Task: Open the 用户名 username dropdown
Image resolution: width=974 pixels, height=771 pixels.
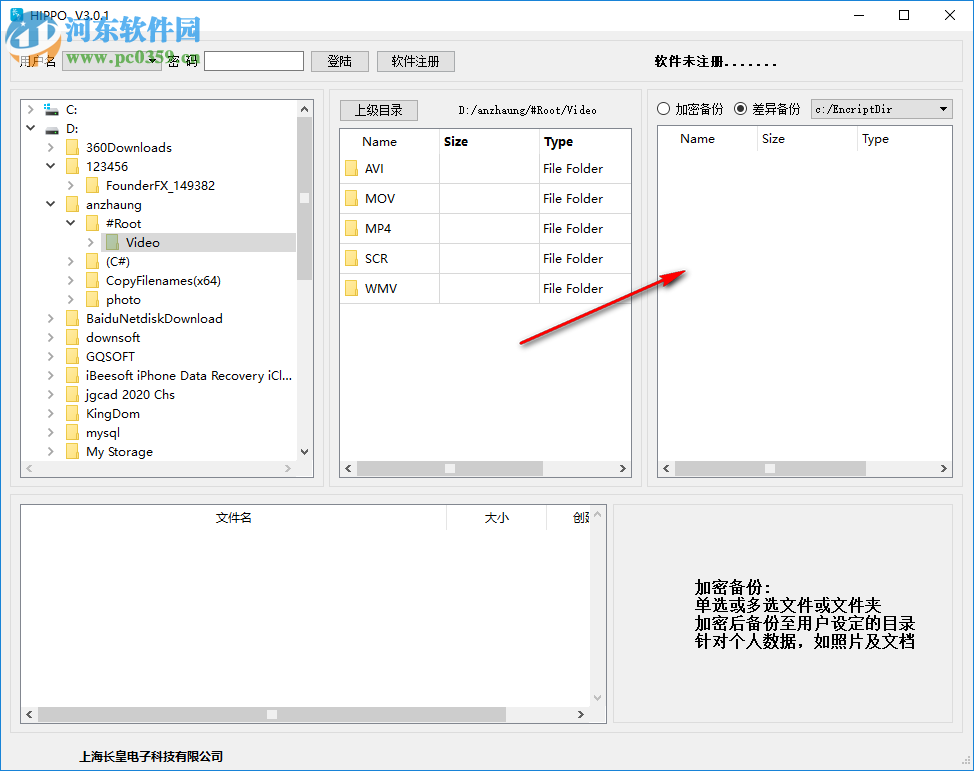Action: click(151, 60)
